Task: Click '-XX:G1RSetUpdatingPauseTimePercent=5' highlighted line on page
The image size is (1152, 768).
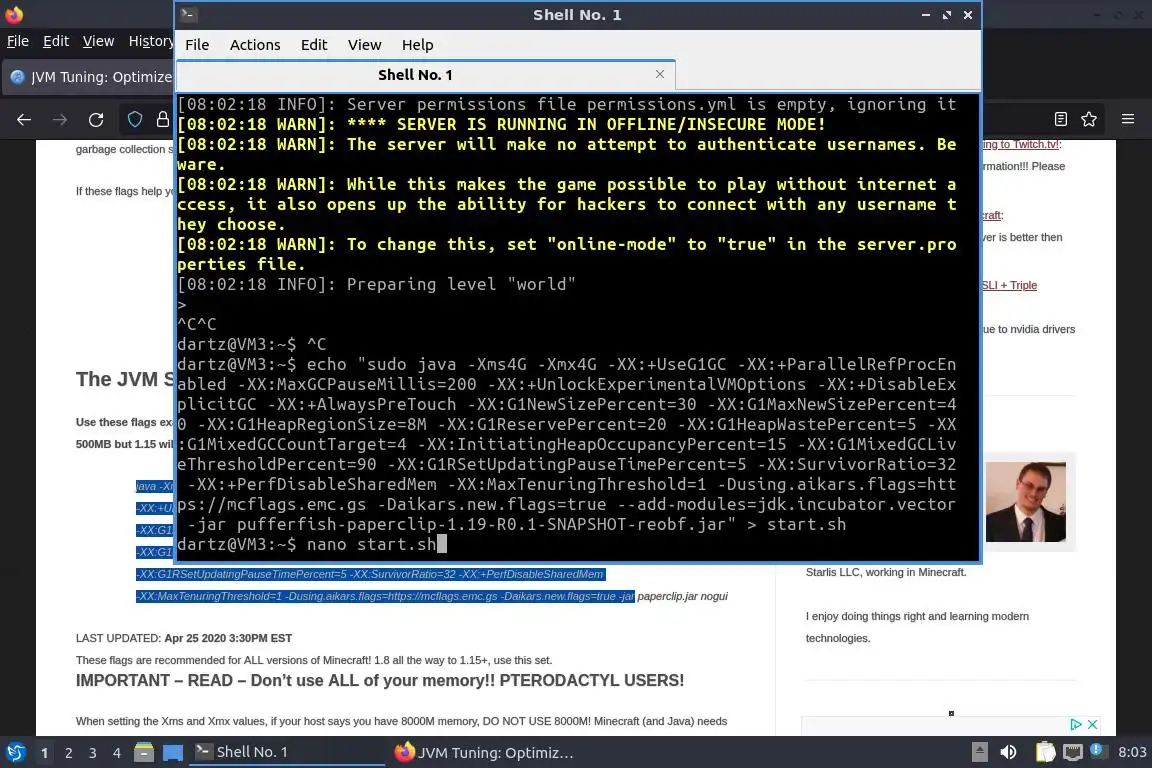Action: pos(370,574)
